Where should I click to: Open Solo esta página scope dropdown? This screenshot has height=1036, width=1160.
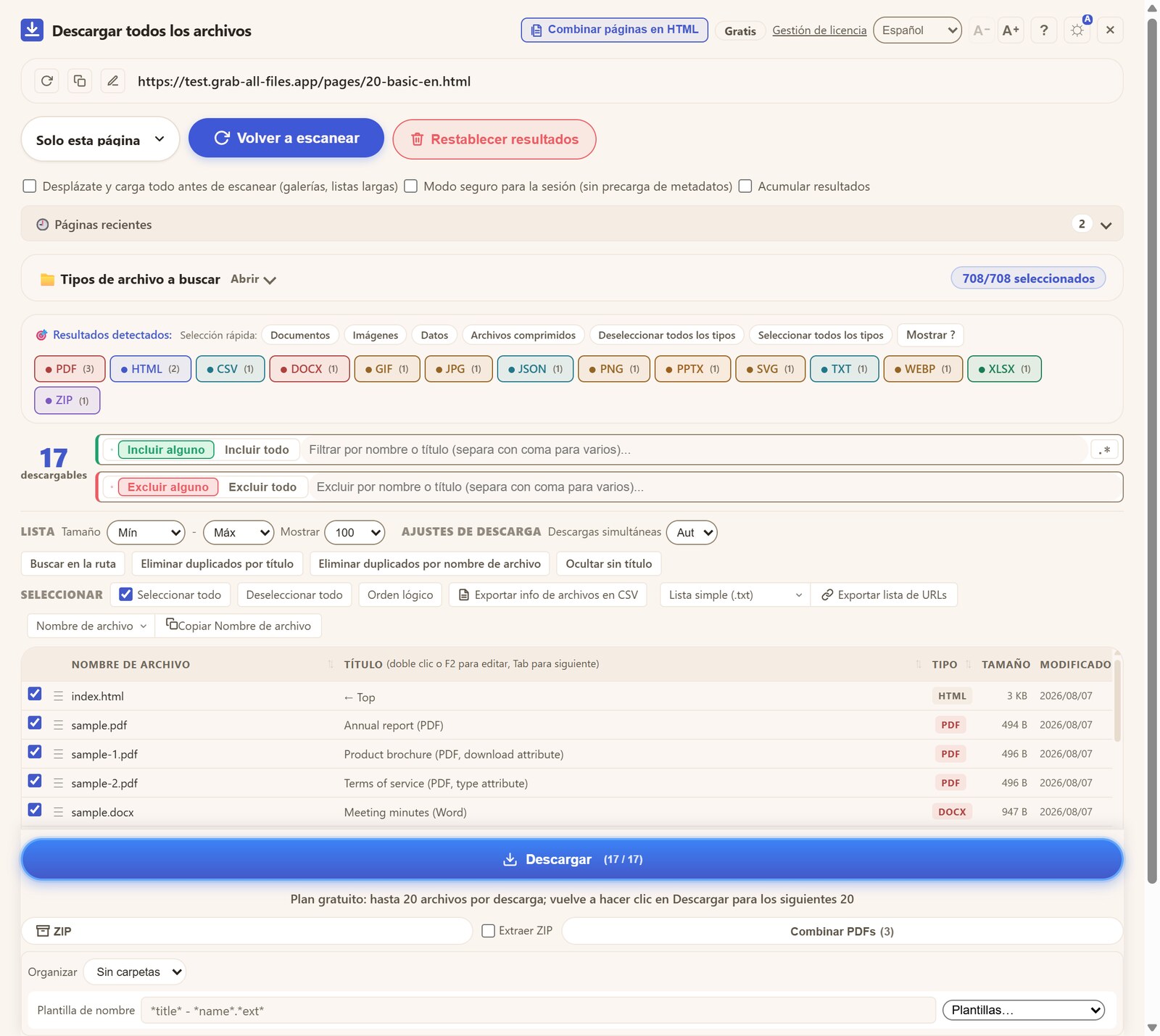(x=100, y=139)
